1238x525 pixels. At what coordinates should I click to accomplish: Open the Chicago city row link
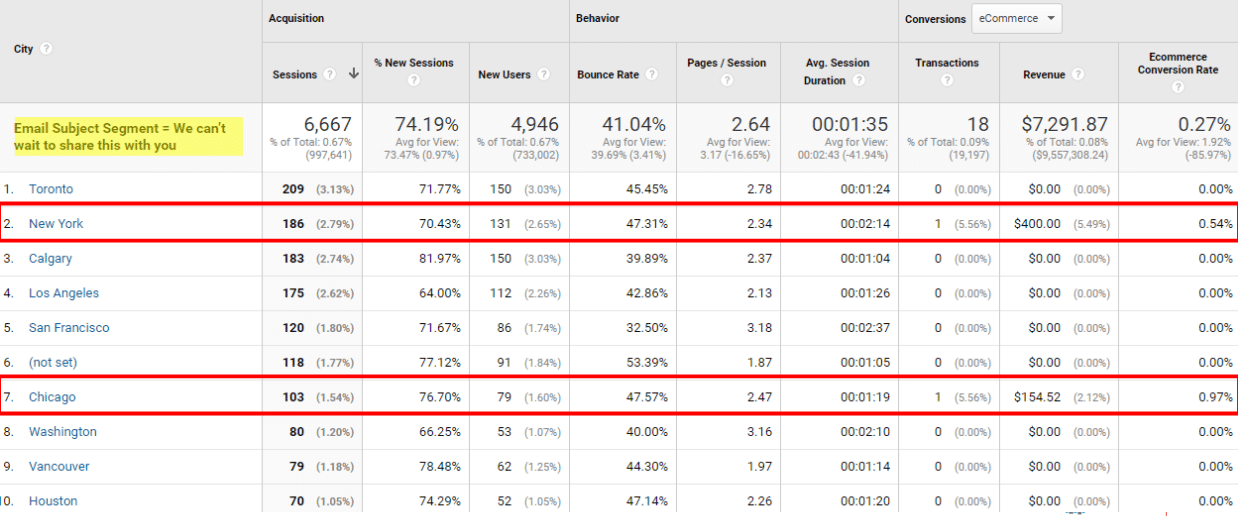tap(52, 397)
